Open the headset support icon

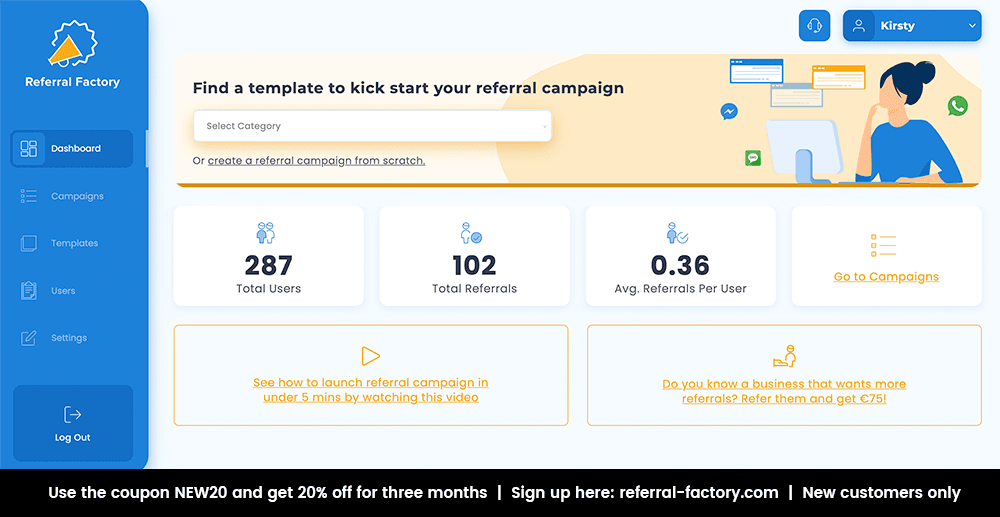814,26
